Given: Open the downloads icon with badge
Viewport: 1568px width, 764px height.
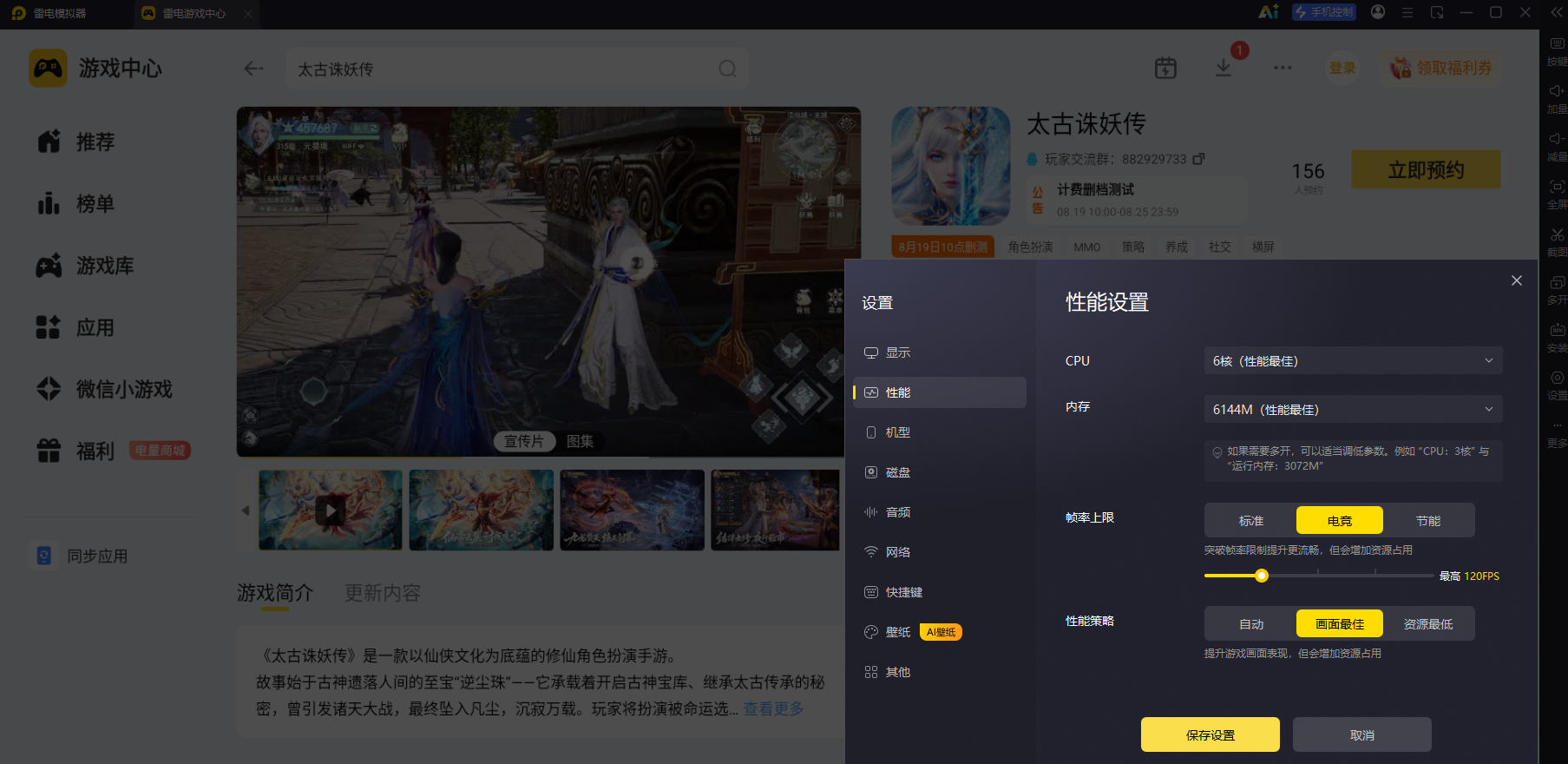Looking at the screenshot, I should coord(1224,67).
